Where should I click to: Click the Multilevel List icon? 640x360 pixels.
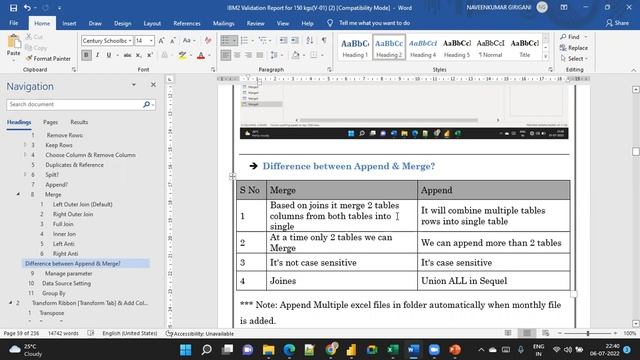pos(264,40)
